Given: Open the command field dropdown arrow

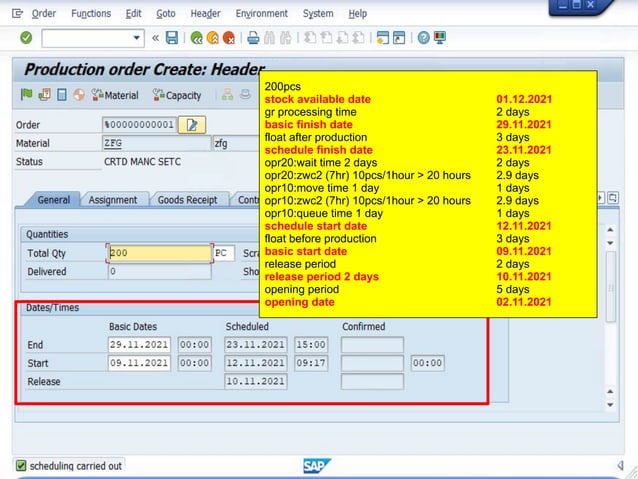Looking at the screenshot, I should pos(137,38).
